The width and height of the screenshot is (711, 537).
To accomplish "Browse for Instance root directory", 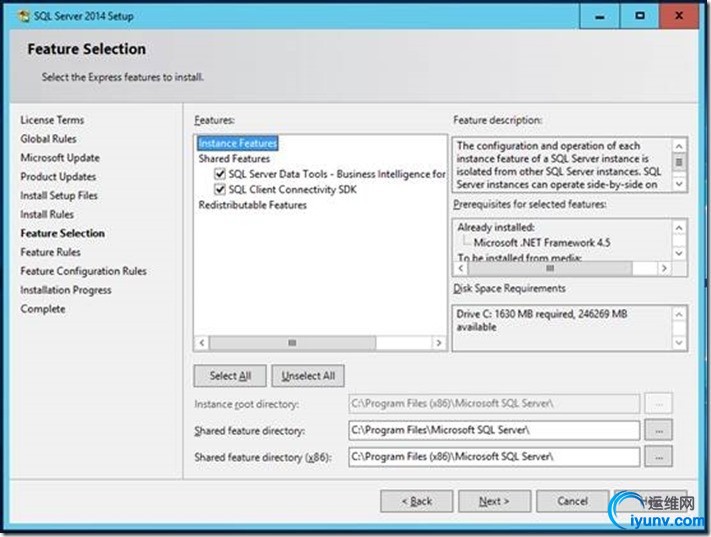I will pyautogui.click(x=659, y=404).
